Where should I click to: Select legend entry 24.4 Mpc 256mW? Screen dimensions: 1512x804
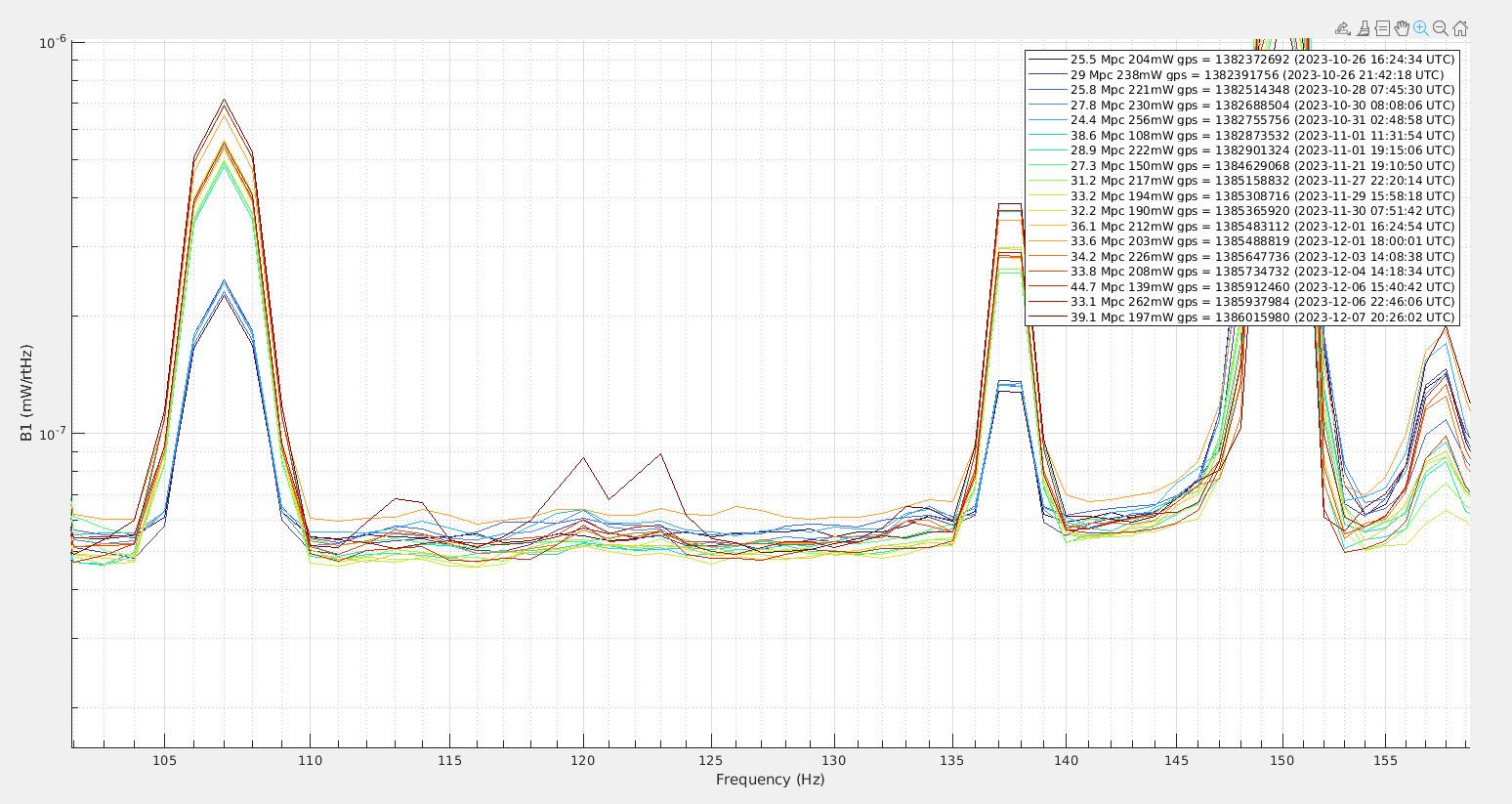click(x=1241, y=120)
